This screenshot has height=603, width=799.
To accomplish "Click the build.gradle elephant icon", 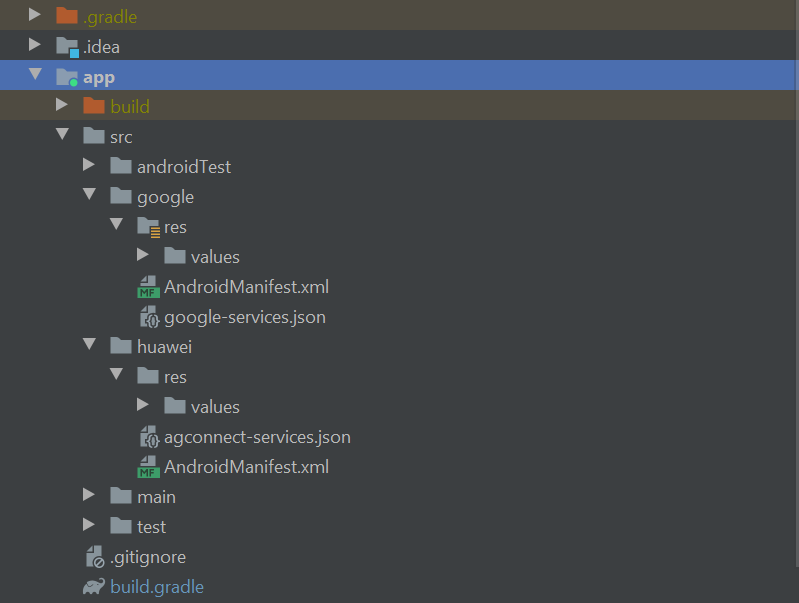I will click(94, 587).
